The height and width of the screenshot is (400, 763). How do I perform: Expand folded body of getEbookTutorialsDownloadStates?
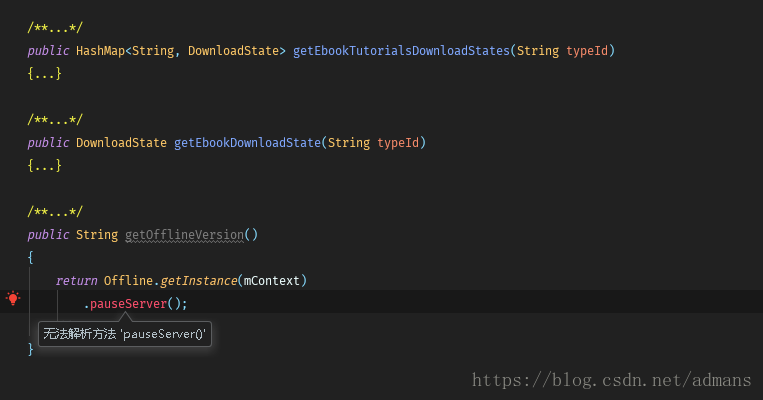point(44,73)
